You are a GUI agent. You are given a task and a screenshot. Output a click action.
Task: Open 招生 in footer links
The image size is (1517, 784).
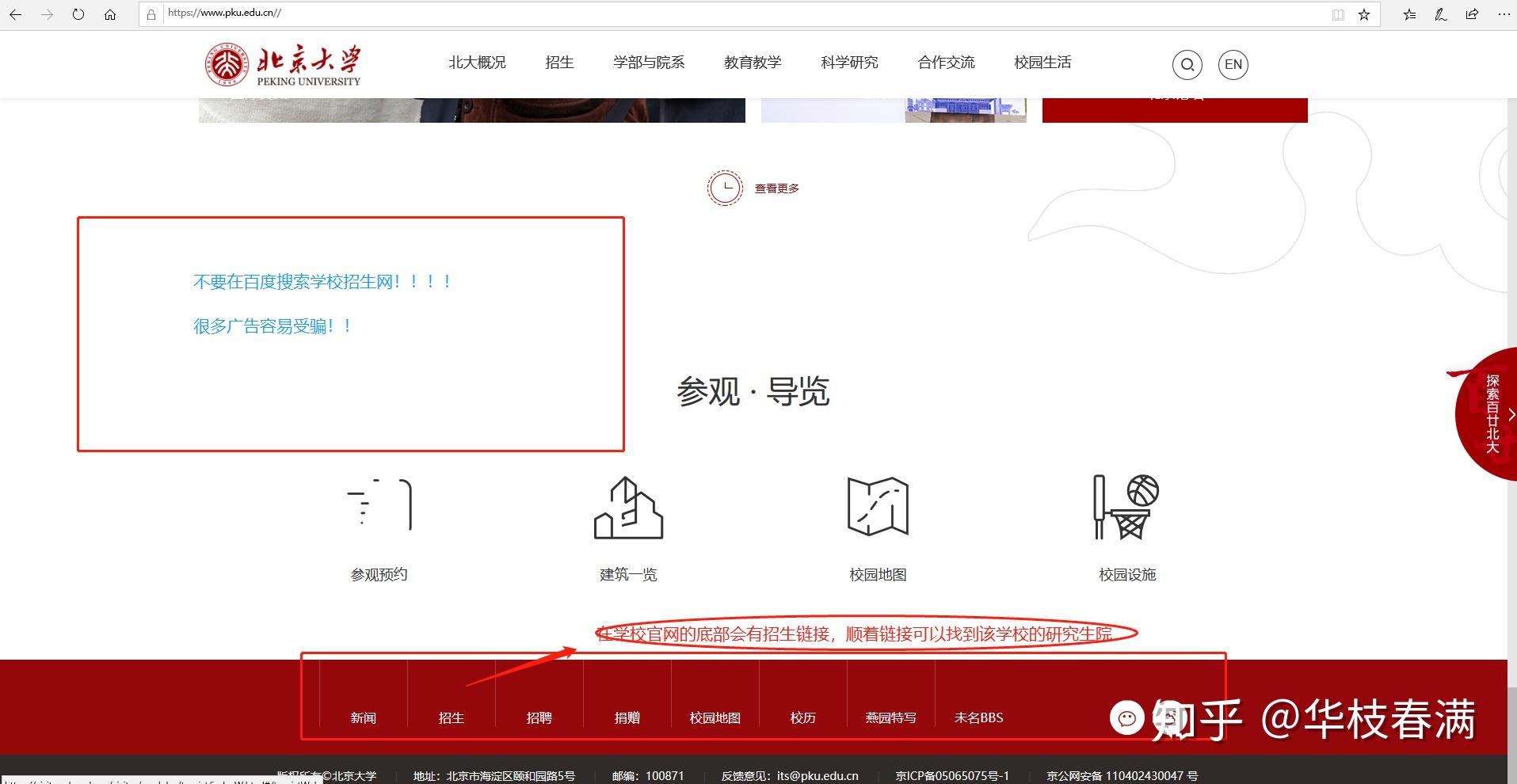pos(452,717)
